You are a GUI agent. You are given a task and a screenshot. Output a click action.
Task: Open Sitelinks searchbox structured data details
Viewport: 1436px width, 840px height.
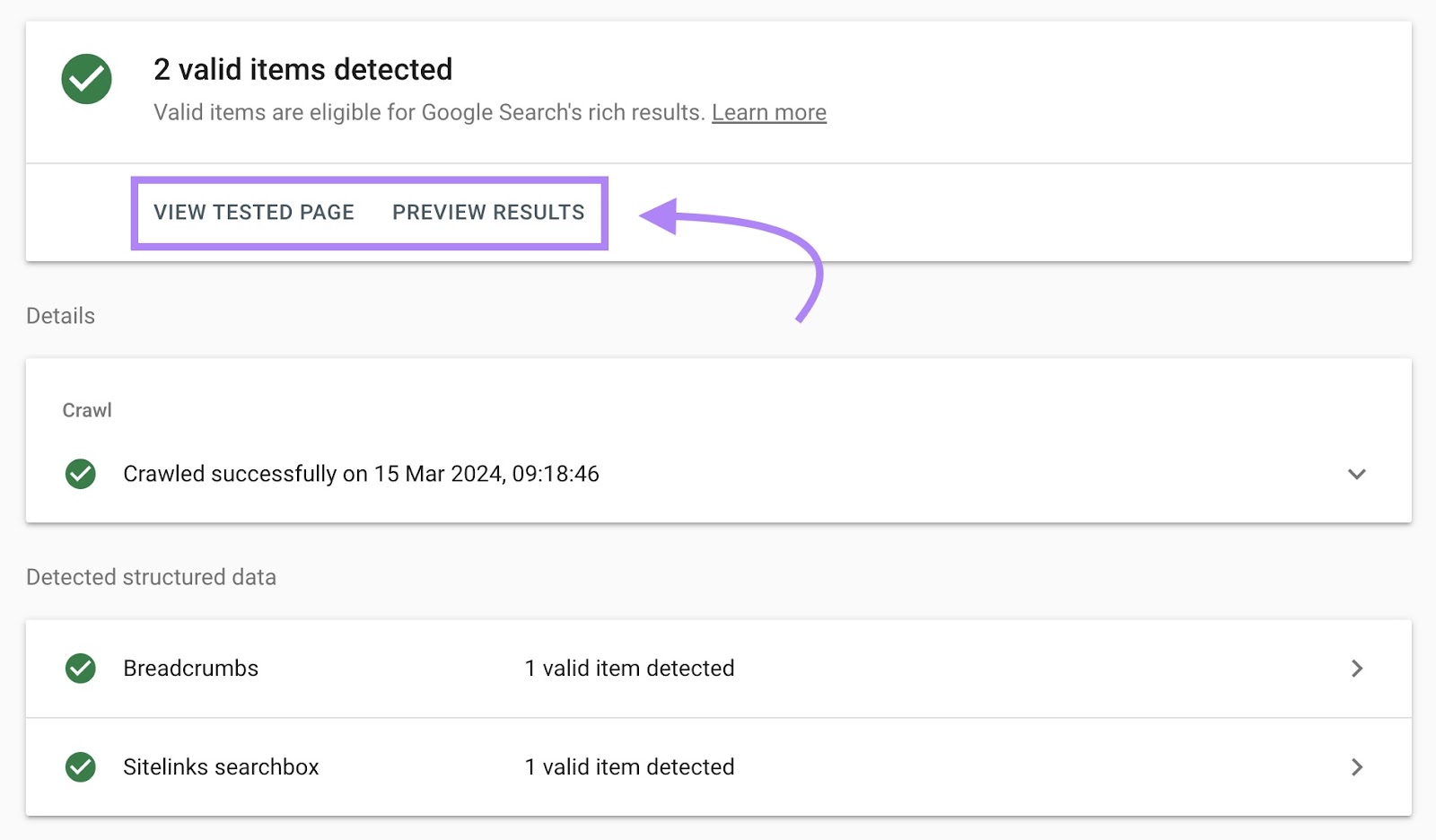point(1358,766)
